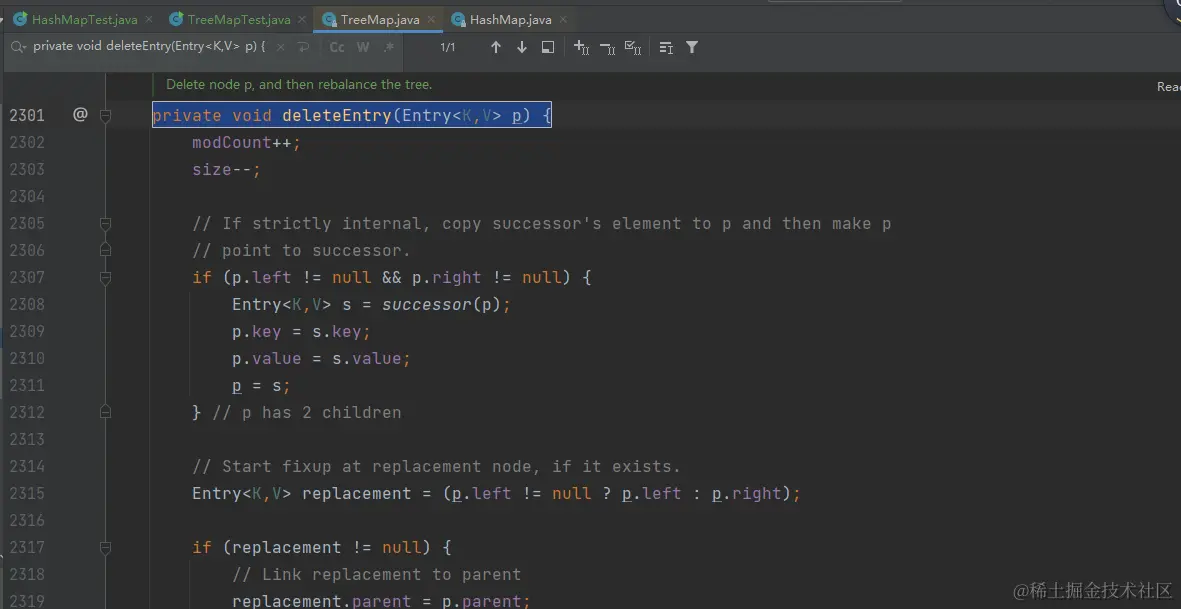Open the HashMap.java tab
Screen dimensions: 1181x609
(x=511, y=20)
